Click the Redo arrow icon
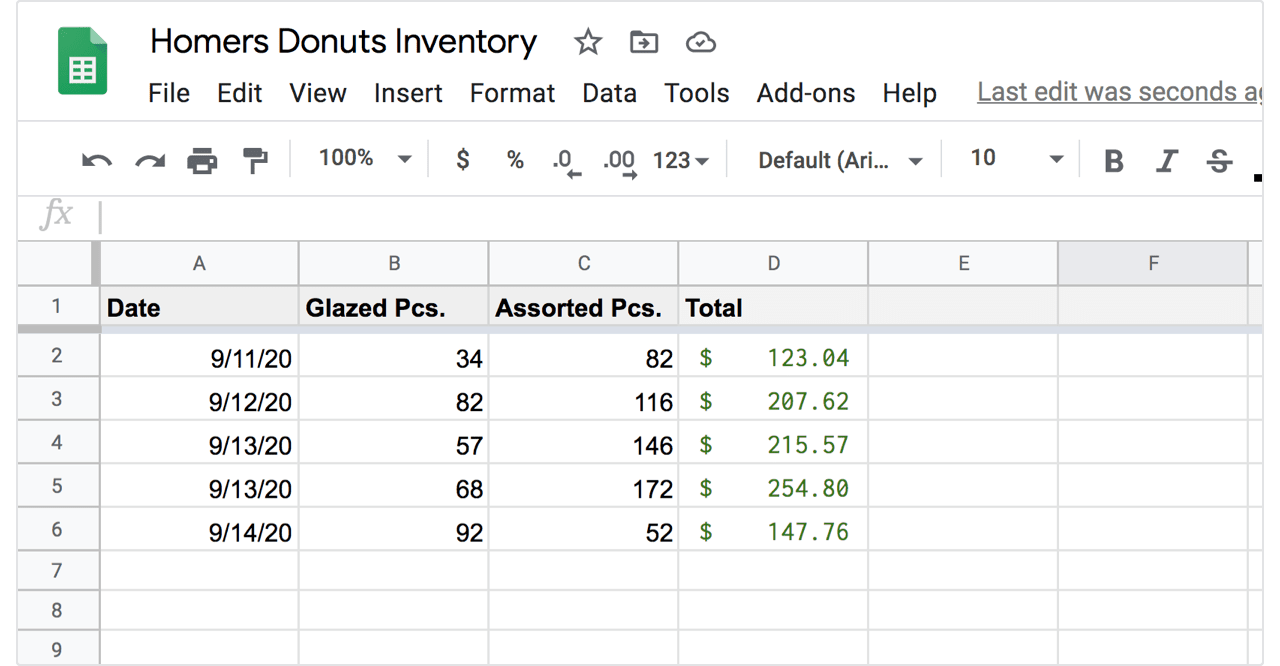This screenshot has height=666, width=1280. [x=150, y=160]
